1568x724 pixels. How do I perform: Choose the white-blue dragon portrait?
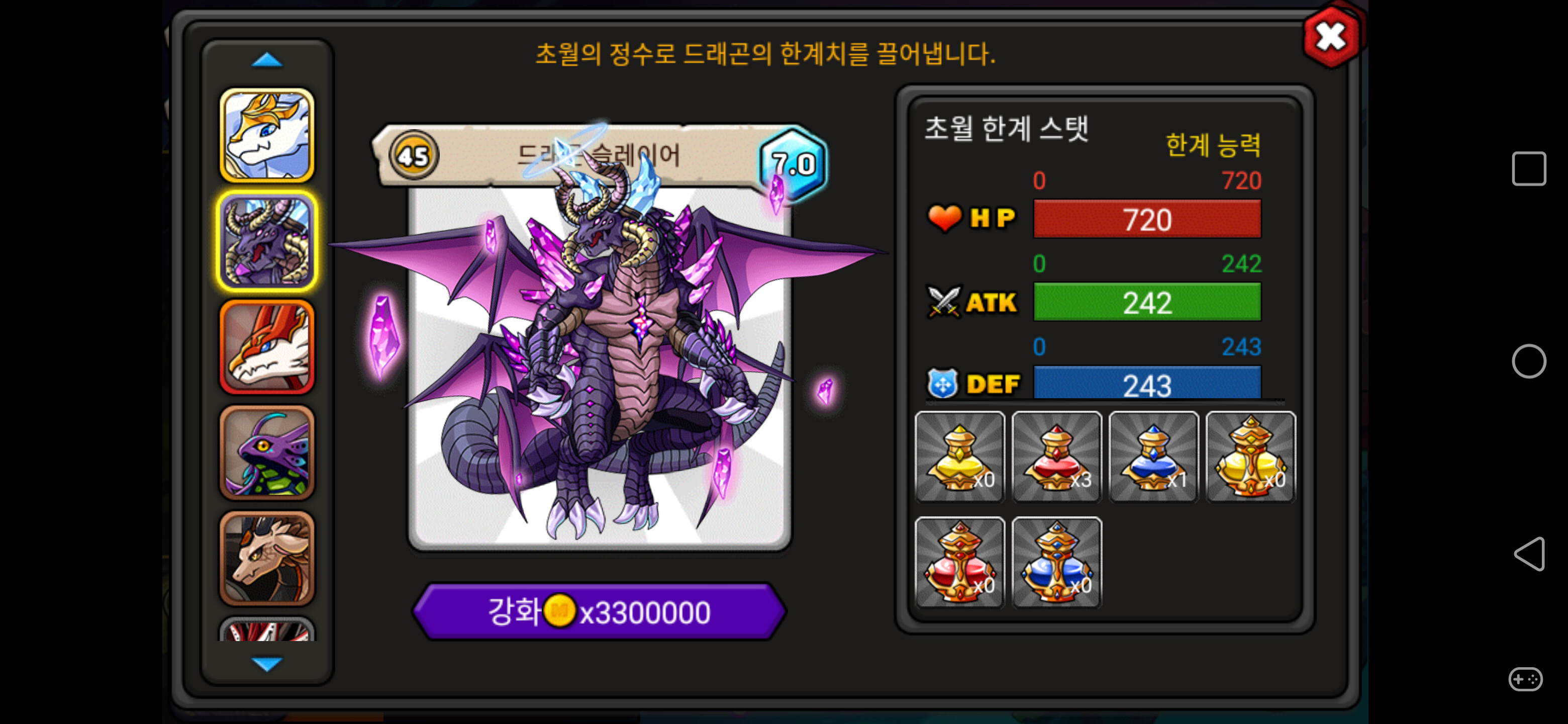[x=266, y=135]
